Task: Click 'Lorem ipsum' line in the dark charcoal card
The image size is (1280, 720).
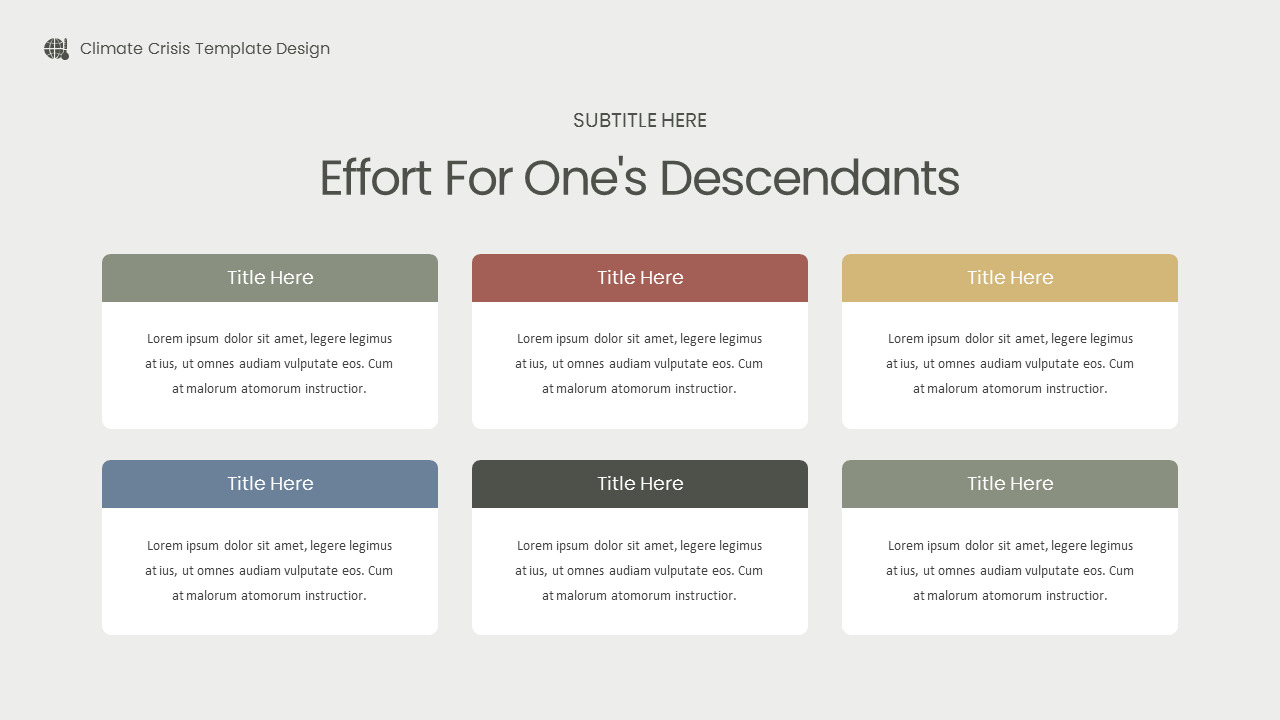Action: pyautogui.click(x=640, y=546)
